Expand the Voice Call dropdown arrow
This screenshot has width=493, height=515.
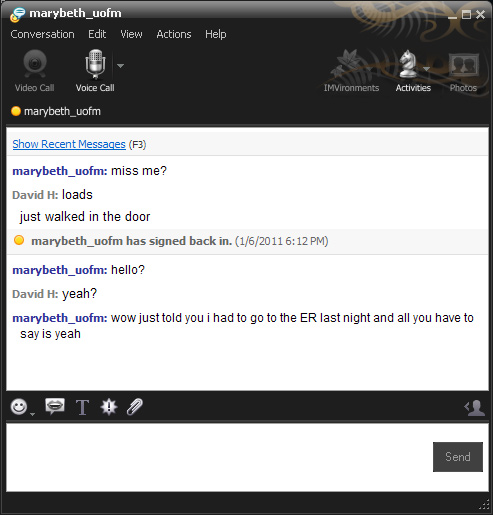pyautogui.click(x=121, y=66)
